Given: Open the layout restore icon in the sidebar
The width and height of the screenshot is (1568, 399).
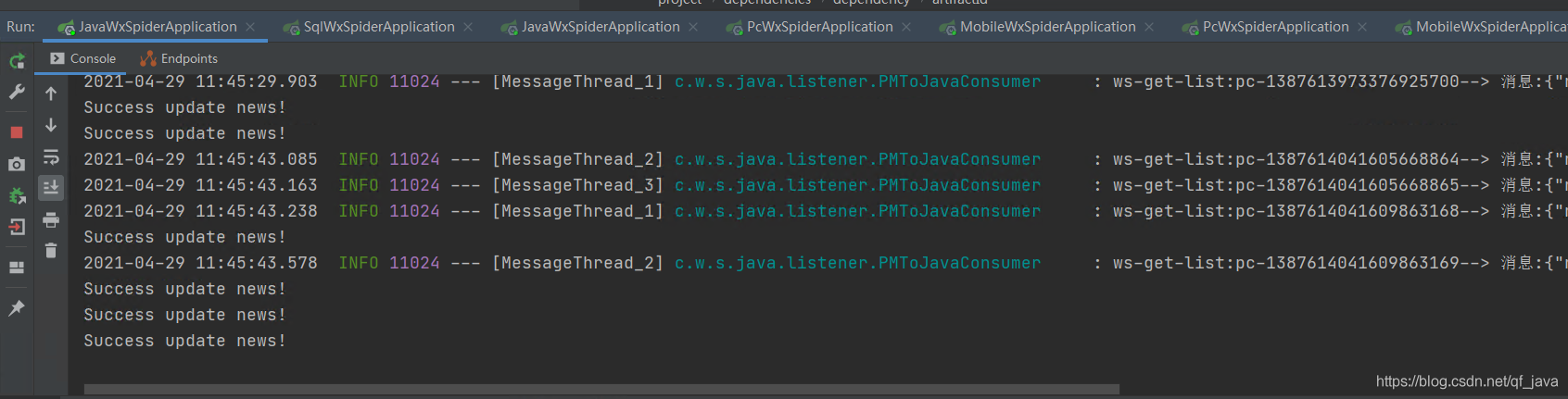Looking at the screenshot, I should pos(17,268).
